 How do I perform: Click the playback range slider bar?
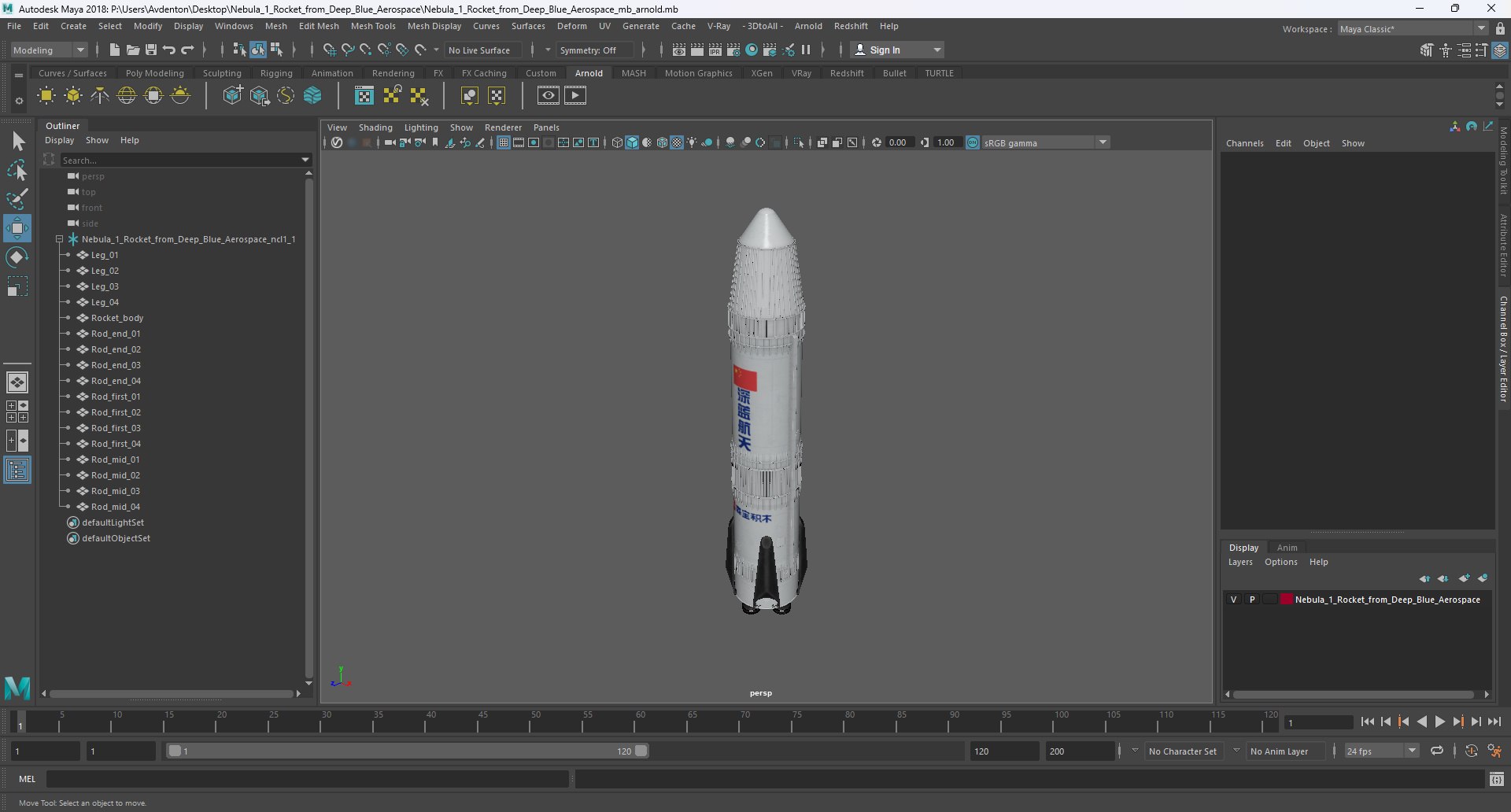point(408,751)
